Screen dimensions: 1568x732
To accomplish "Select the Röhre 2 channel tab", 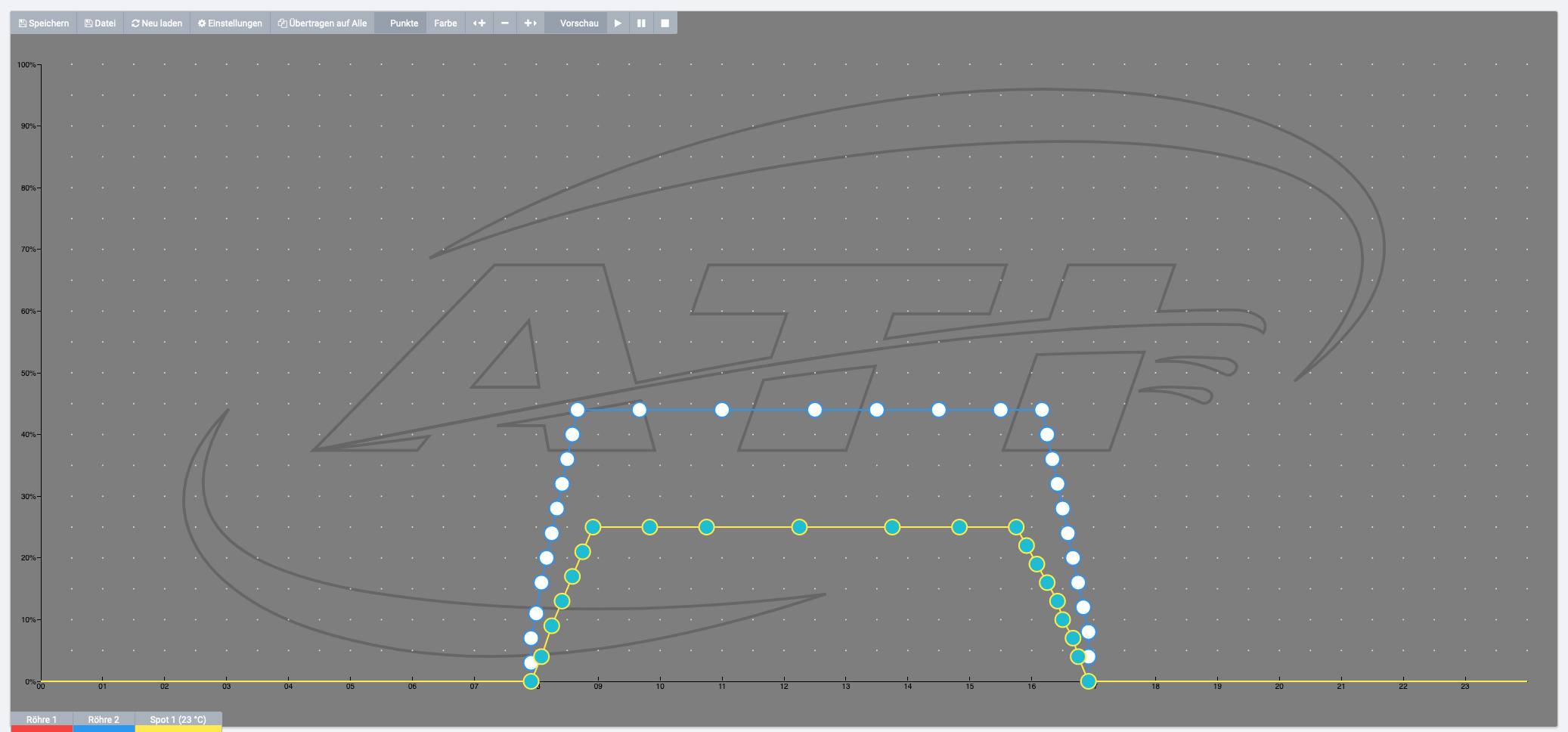I will pyautogui.click(x=104, y=719).
